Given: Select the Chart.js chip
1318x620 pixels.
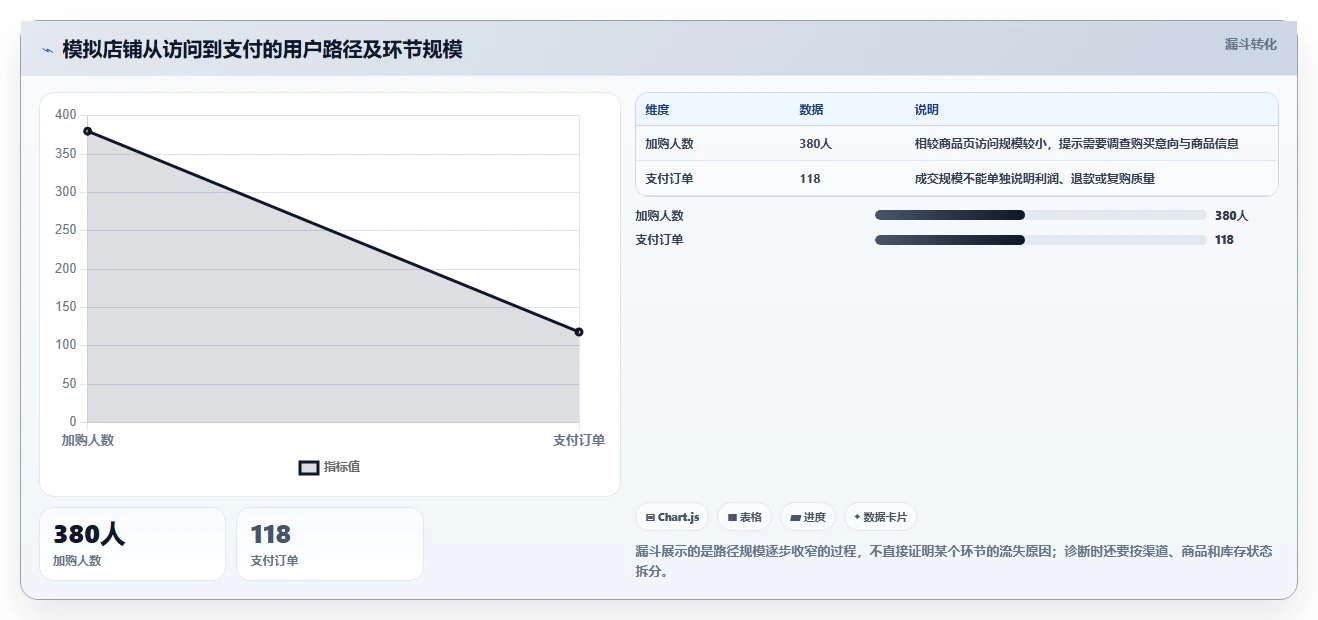Looking at the screenshot, I should tap(672, 517).
